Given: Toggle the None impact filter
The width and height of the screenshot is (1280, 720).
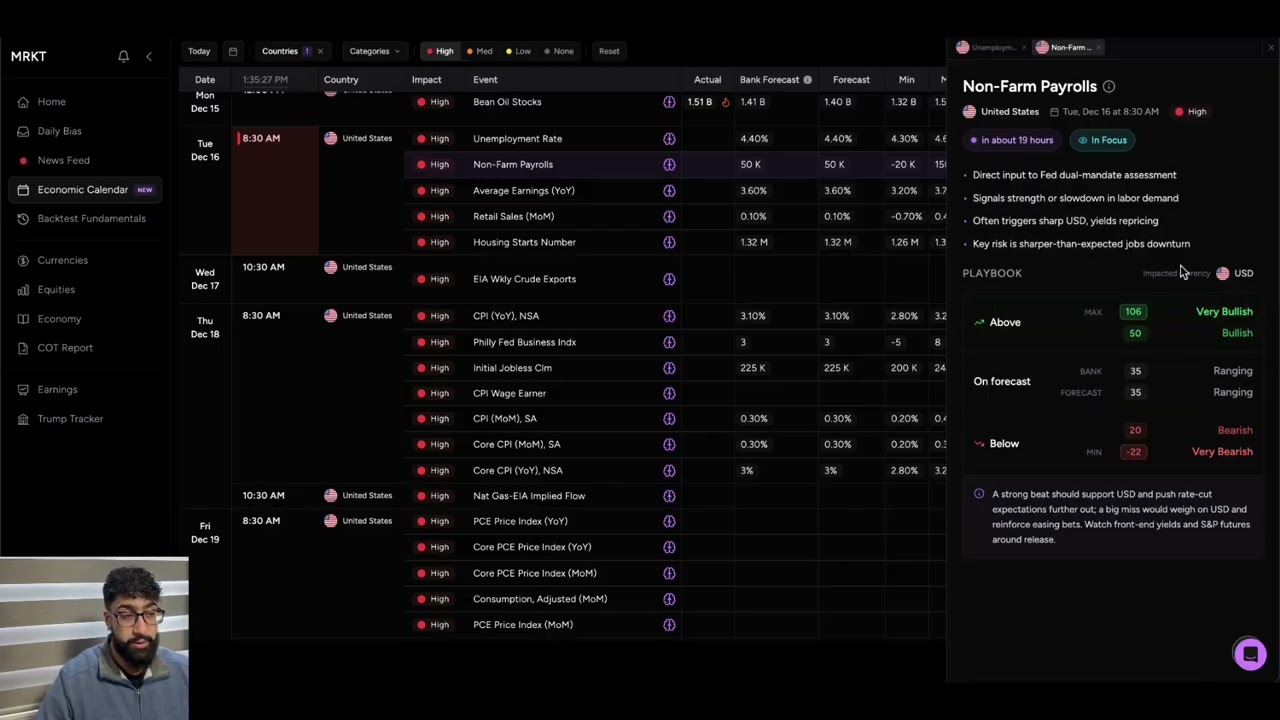Looking at the screenshot, I should click(558, 51).
